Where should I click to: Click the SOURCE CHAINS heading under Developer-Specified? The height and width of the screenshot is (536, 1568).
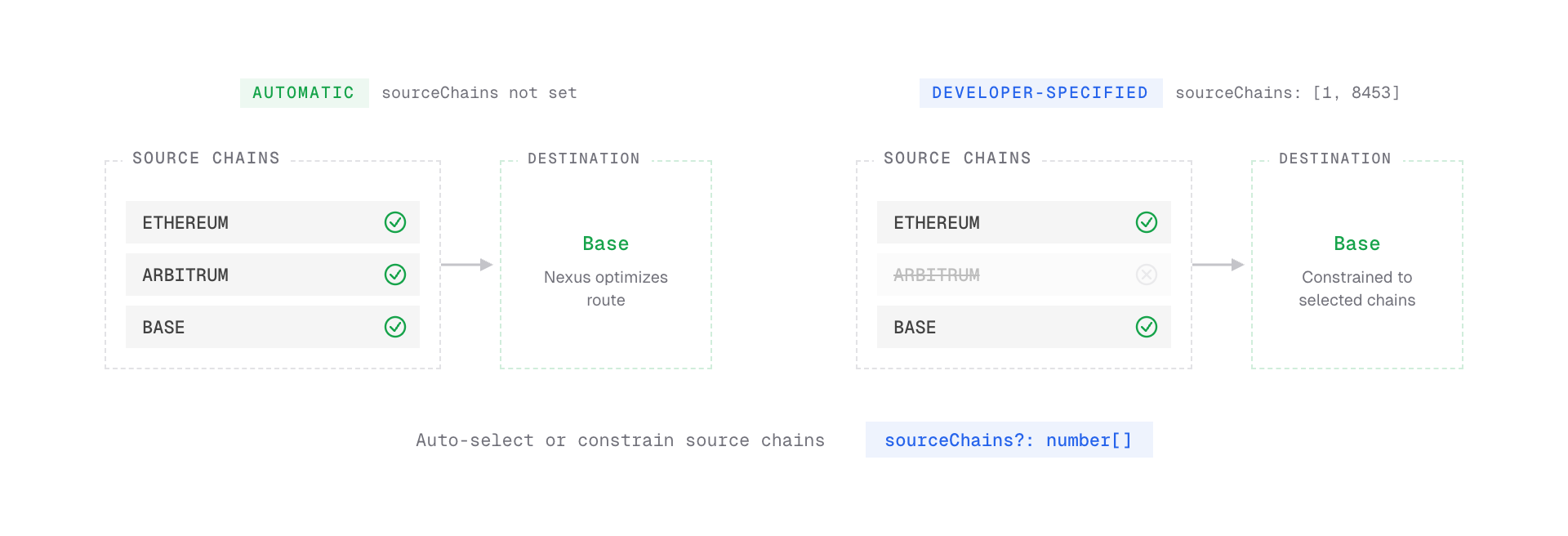957,158
